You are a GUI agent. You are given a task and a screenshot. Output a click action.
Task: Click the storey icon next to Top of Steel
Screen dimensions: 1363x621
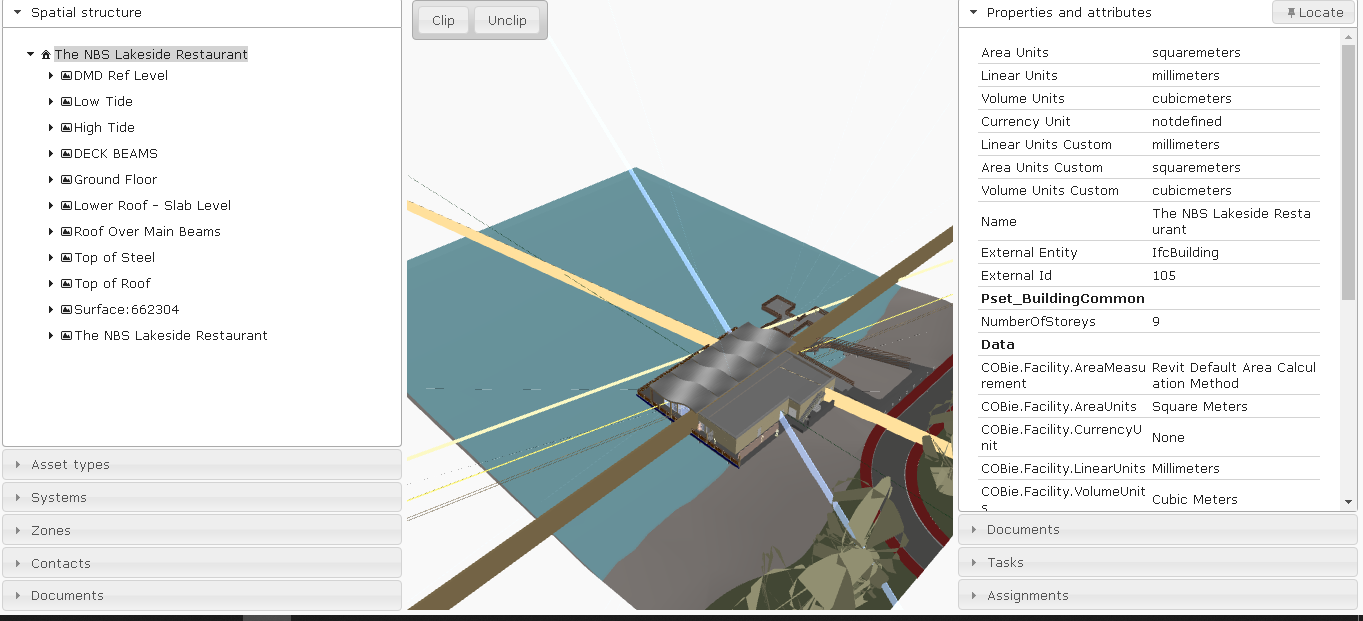click(x=65, y=257)
